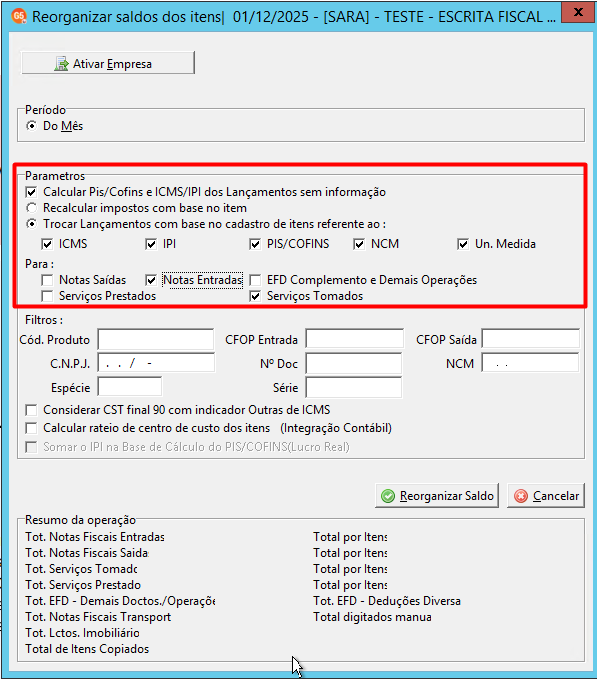Uncheck the IPI checkbox
The width and height of the screenshot is (597, 679).
click(x=151, y=244)
